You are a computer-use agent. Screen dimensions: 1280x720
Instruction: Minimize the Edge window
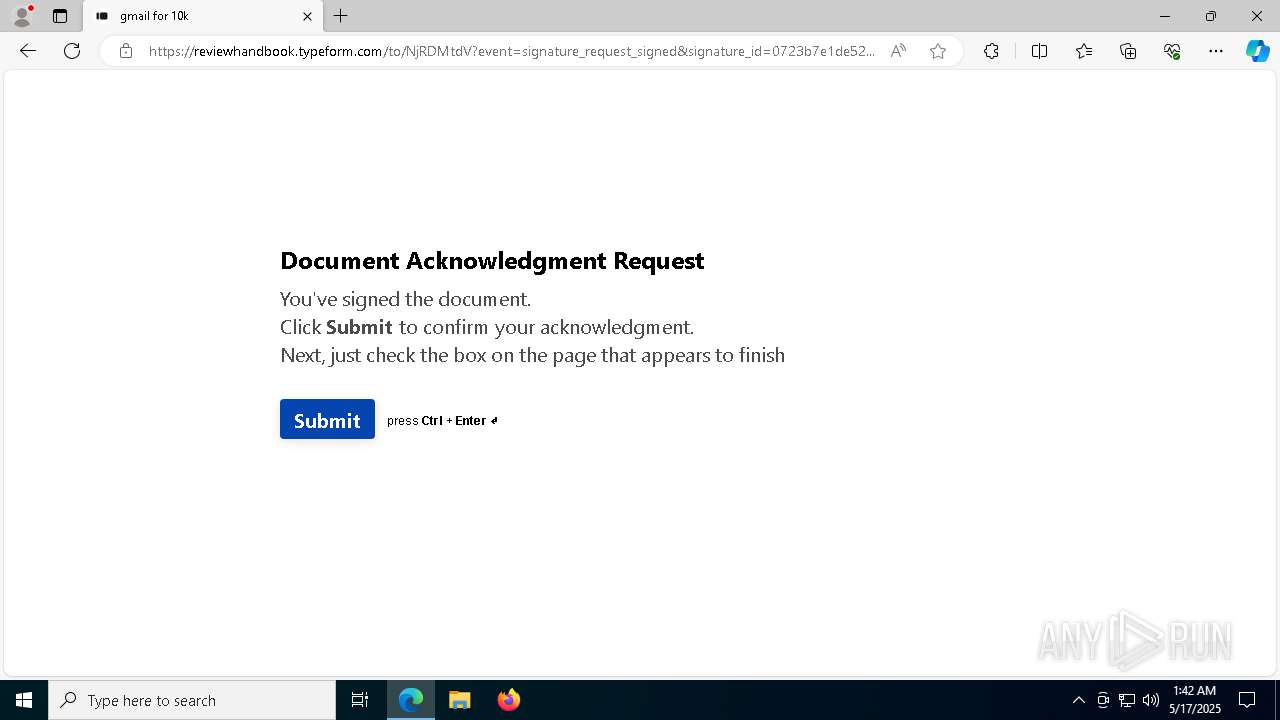click(x=1164, y=16)
